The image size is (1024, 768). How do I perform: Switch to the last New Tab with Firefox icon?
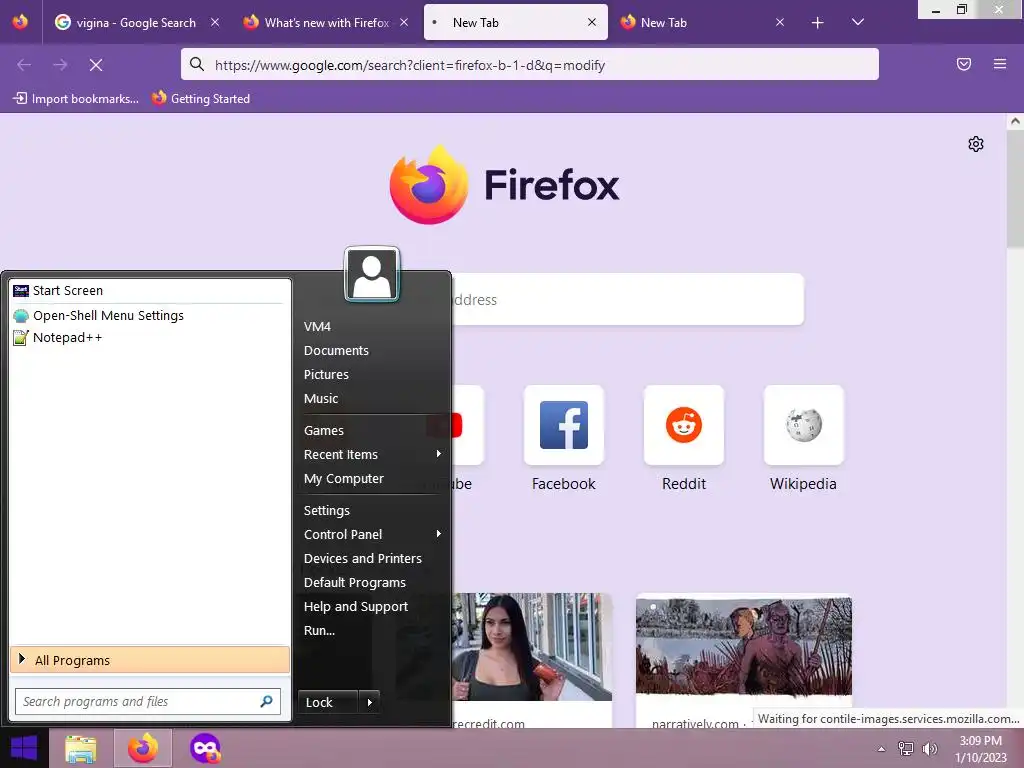[703, 22]
